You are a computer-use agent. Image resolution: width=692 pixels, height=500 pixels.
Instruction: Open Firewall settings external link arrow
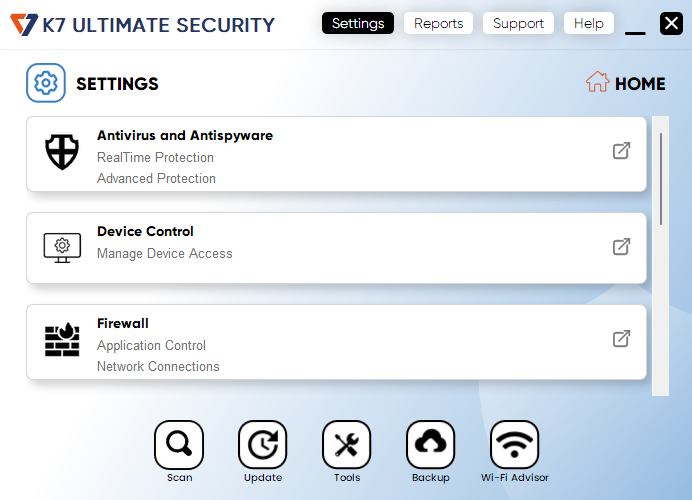coord(621,338)
